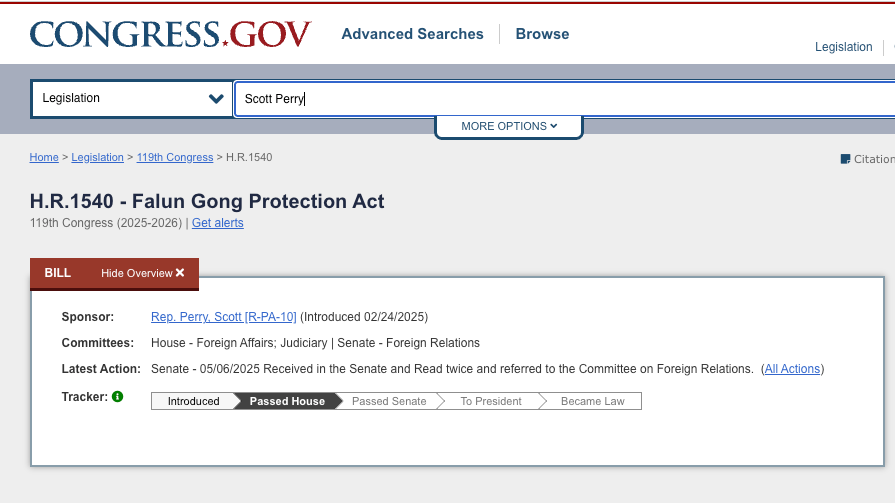Image resolution: width=895 pixels, height=503 pixels.
Task: Navigate to 119th Congress breadcrumb
Action: pos(175,158)
